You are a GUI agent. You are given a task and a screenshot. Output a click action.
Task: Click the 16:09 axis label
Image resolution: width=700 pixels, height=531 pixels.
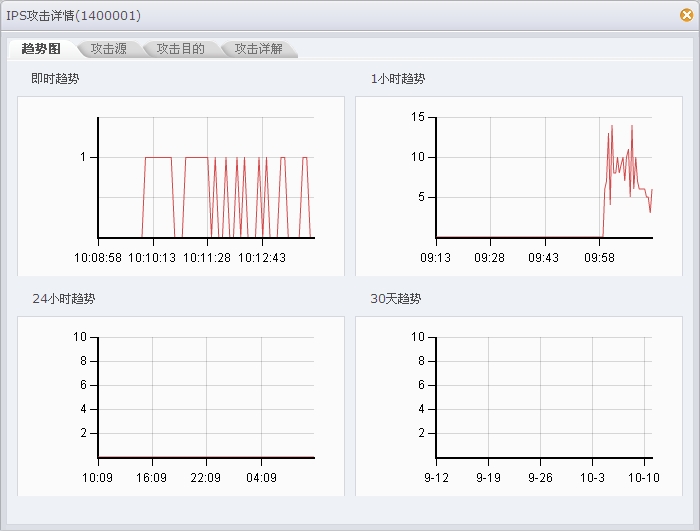coord(151,478)
